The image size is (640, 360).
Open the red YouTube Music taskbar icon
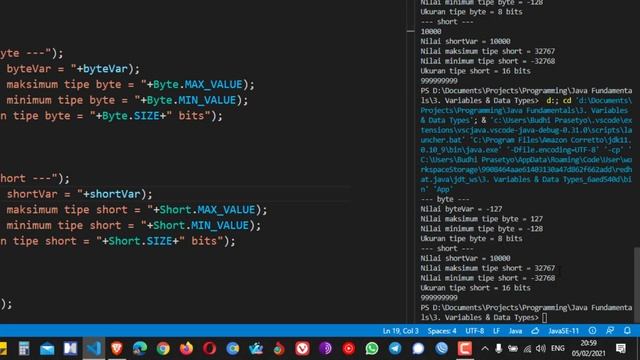tap(349, 349)
